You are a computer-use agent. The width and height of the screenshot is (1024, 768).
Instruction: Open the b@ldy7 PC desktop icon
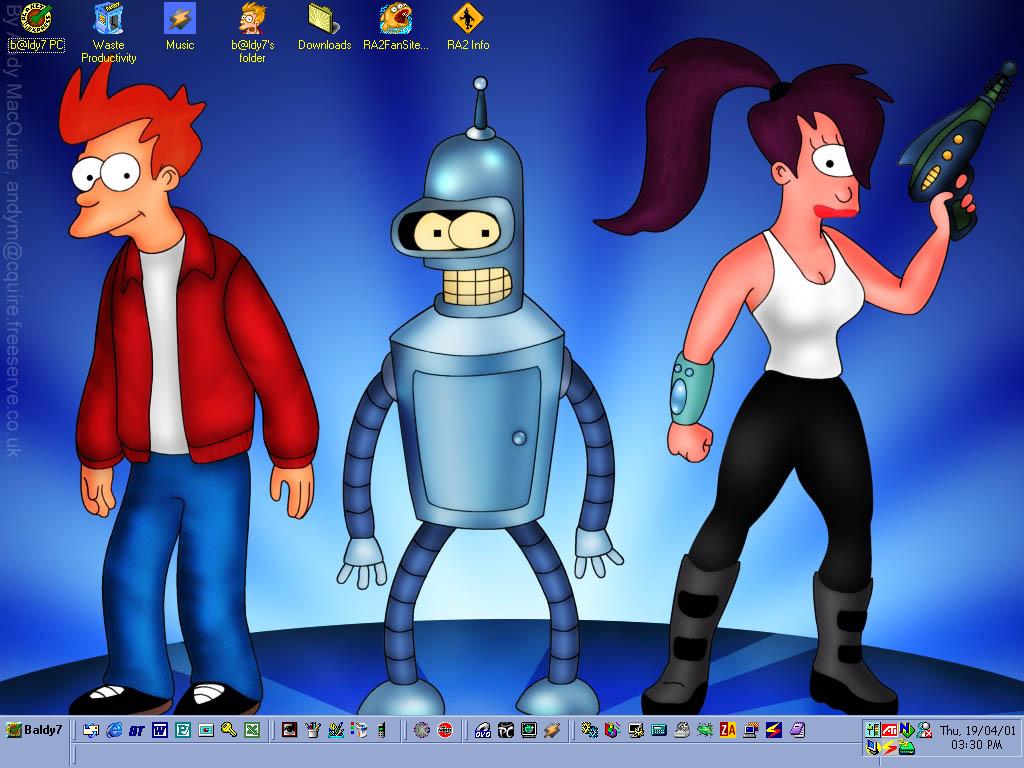coord(37,18)
